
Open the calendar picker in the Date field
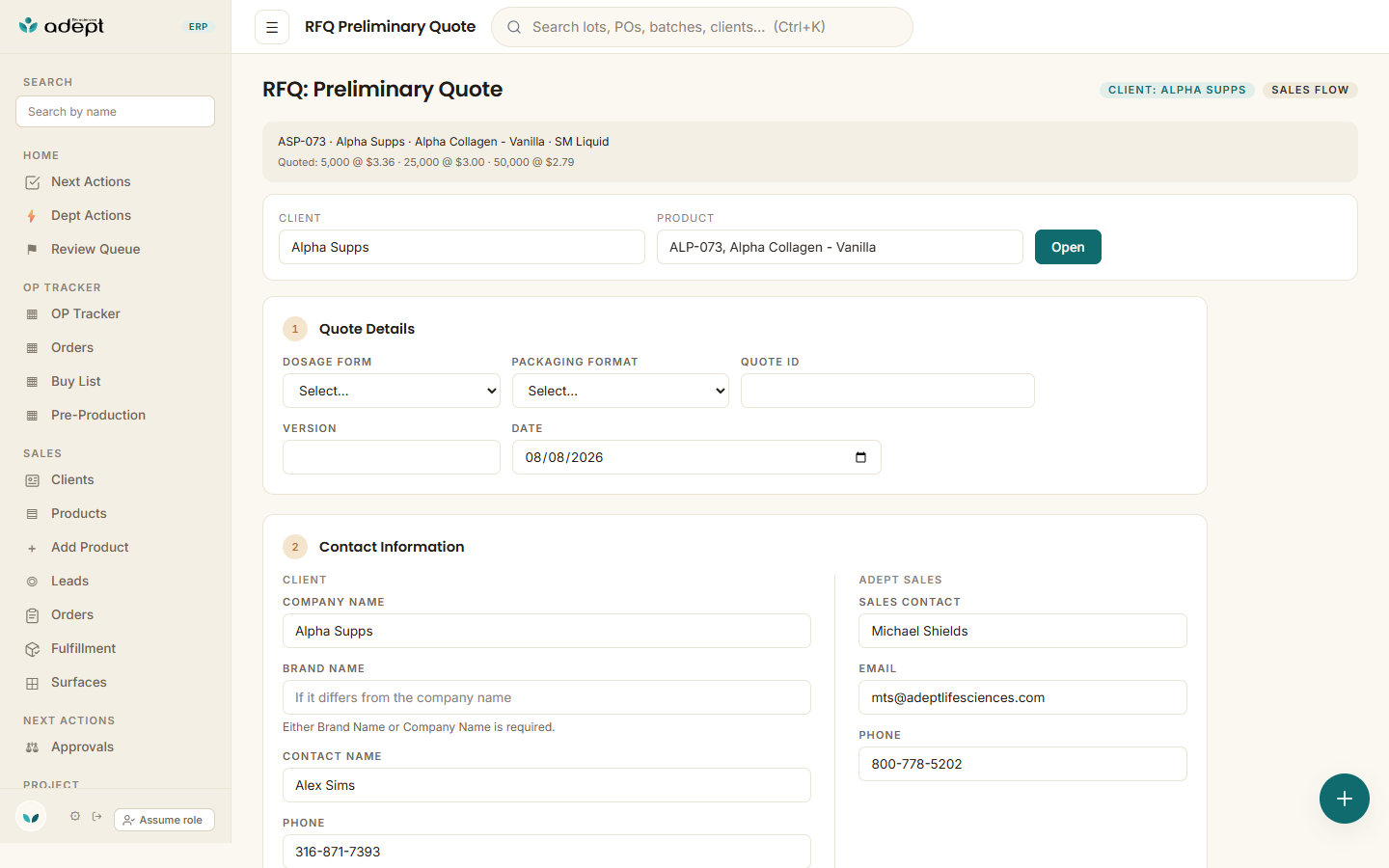(860, 457)
